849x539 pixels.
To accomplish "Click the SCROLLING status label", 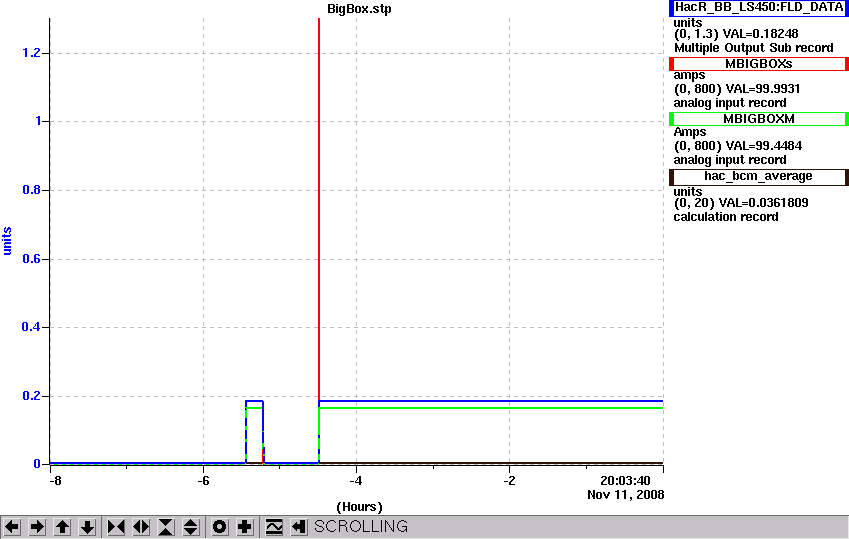I will [x=361, y=527].
